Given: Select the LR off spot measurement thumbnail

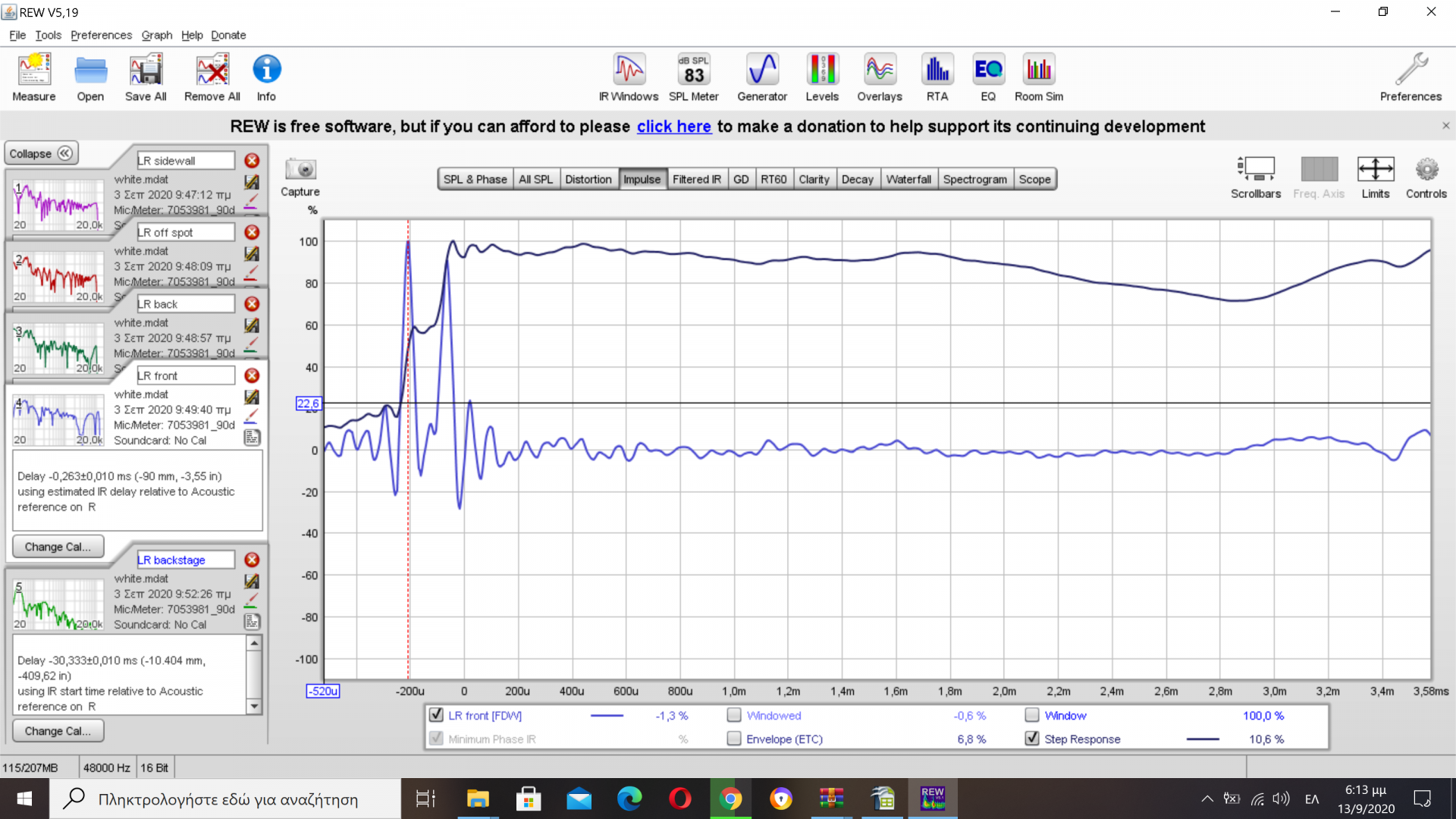Looking at the screenshot, I should click(x=58, y=276).
